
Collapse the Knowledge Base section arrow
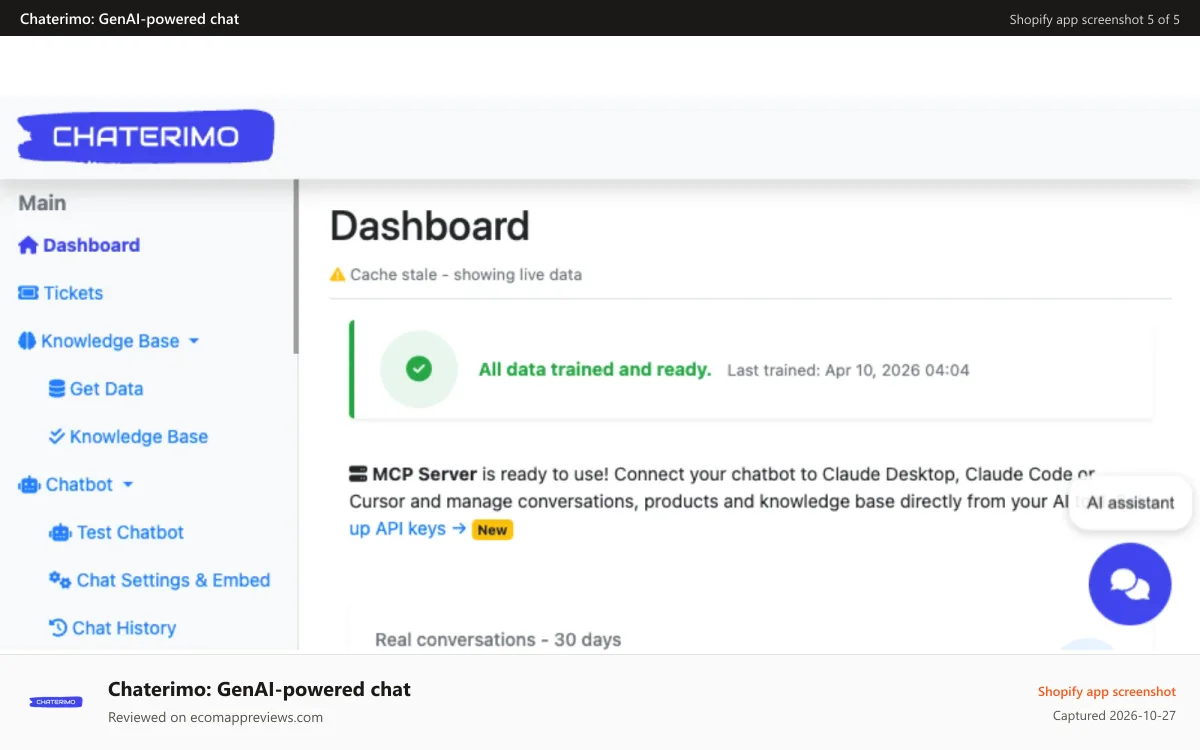(x=194, y=341)
